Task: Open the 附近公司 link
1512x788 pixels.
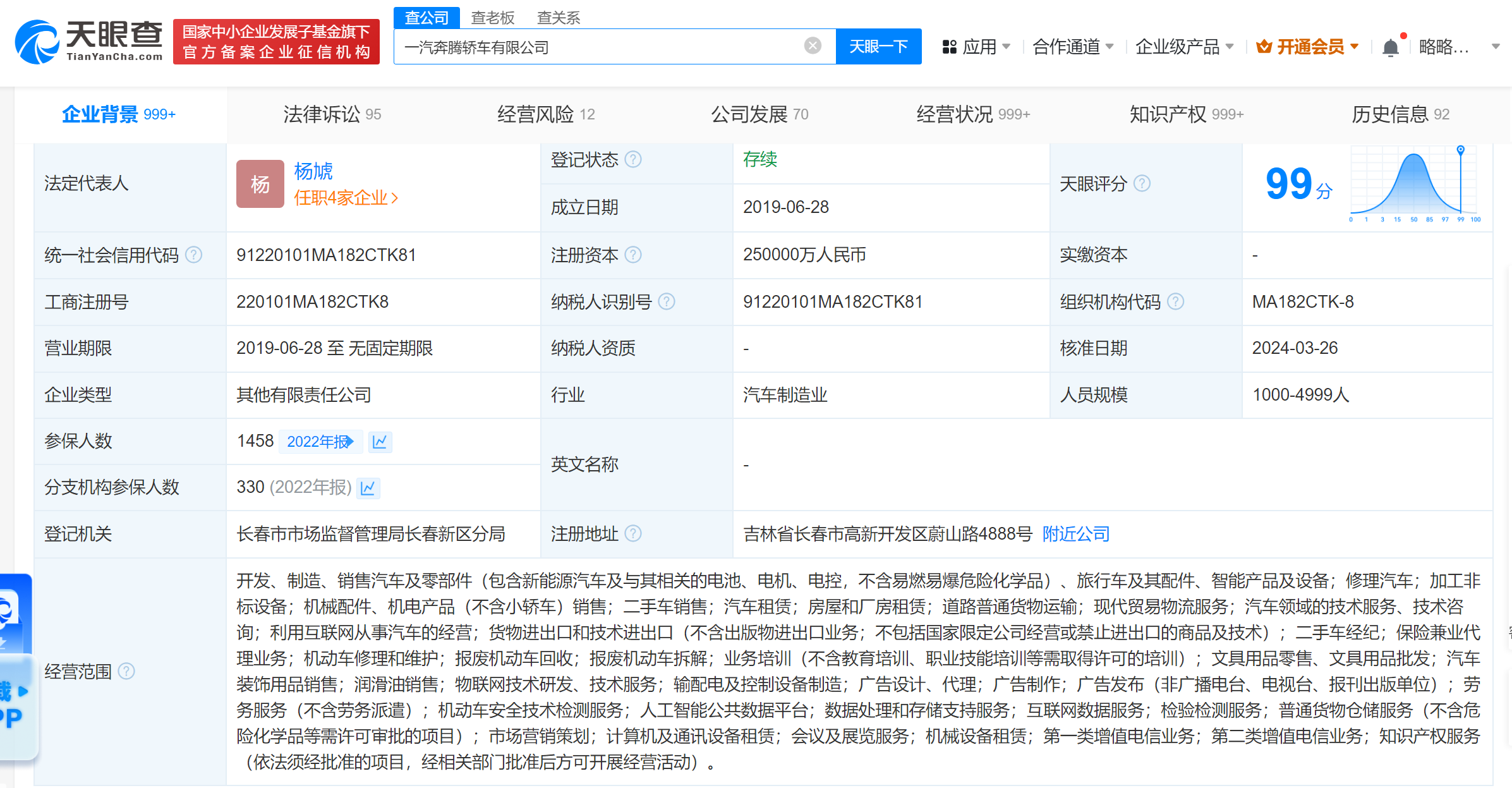Action: pos(1075,534)
